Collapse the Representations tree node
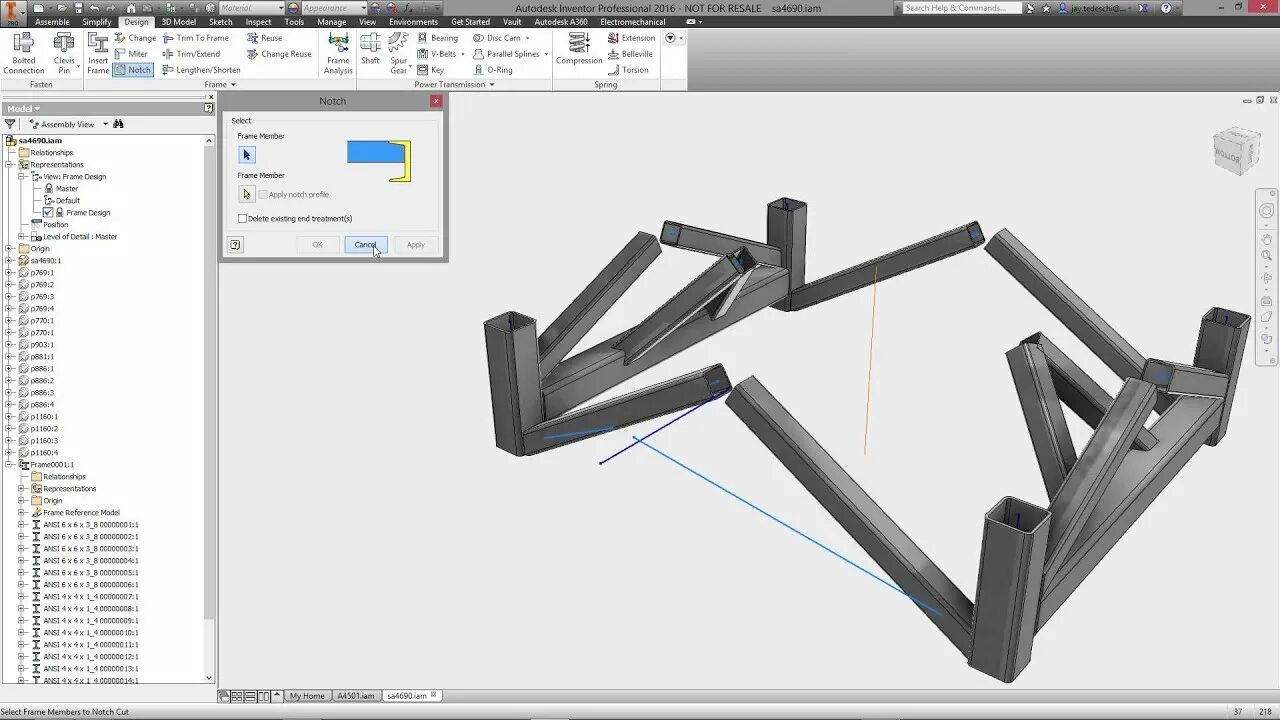1280x720 pixels. pyautogui.click(x=10, y=164)
